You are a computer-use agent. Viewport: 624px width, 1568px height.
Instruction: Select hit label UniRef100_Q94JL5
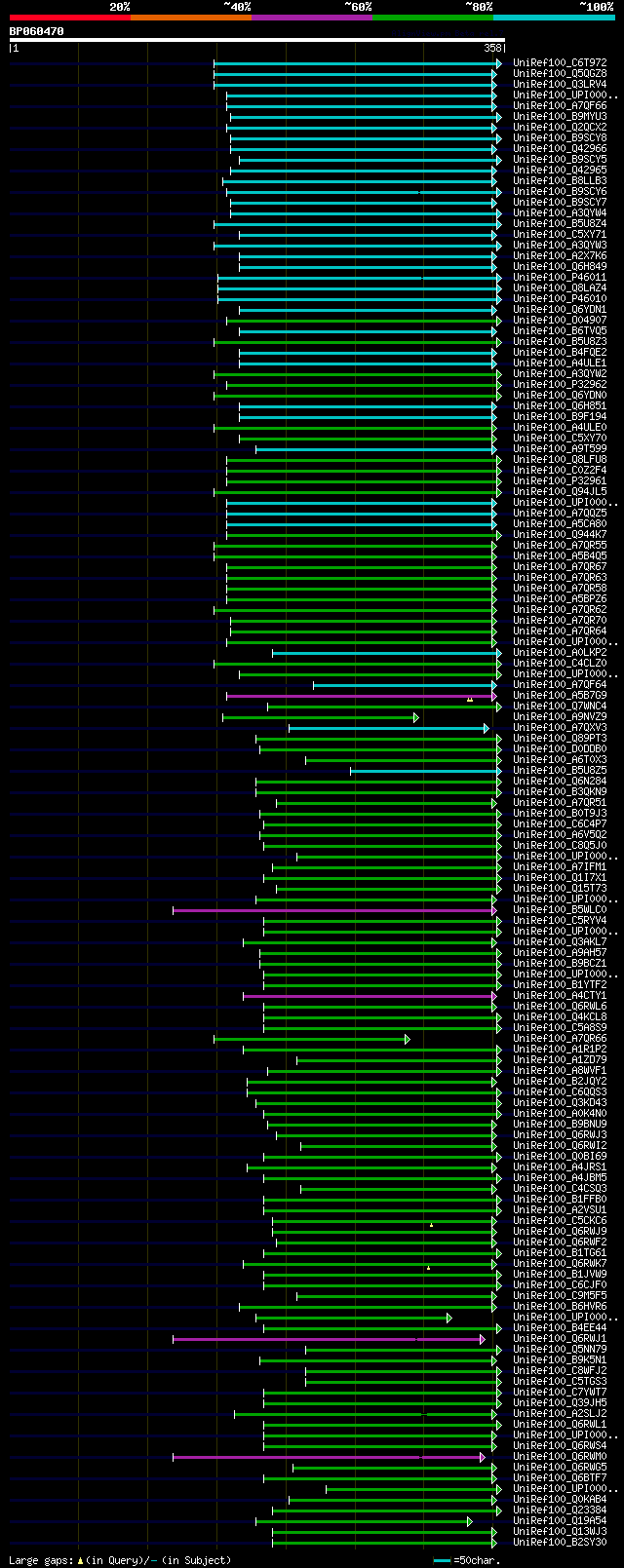(x=560, y=491)
